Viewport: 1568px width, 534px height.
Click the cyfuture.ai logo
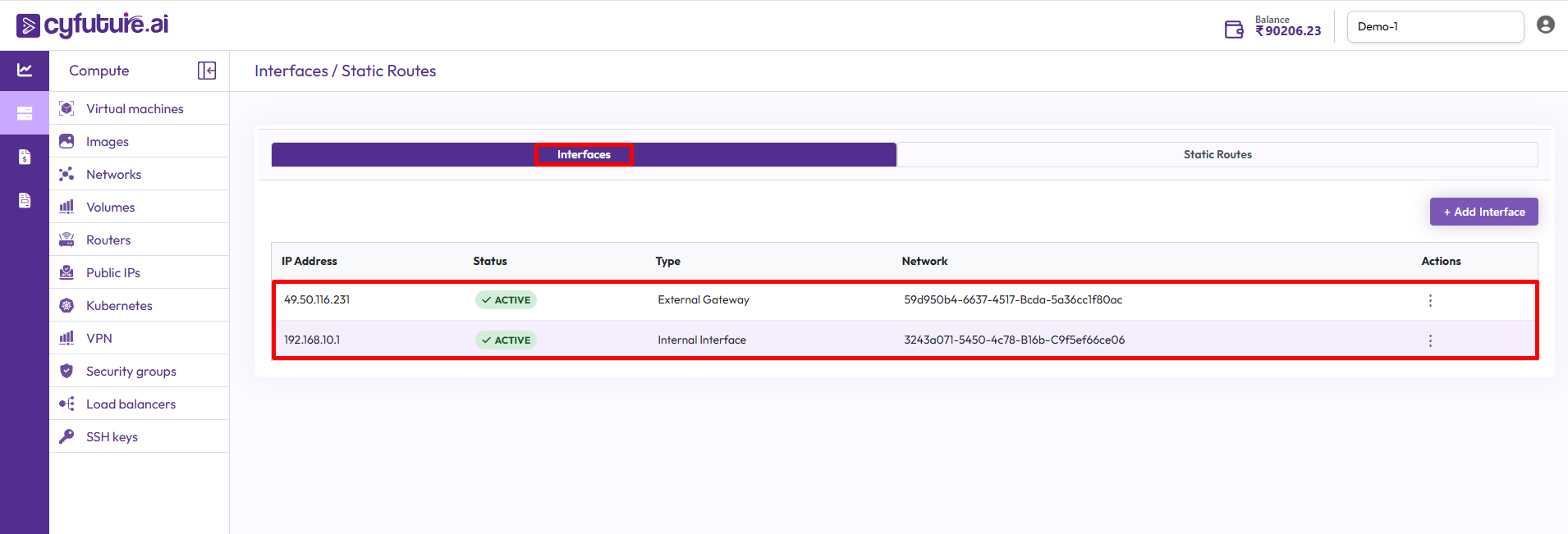click(x=93, y=25)
